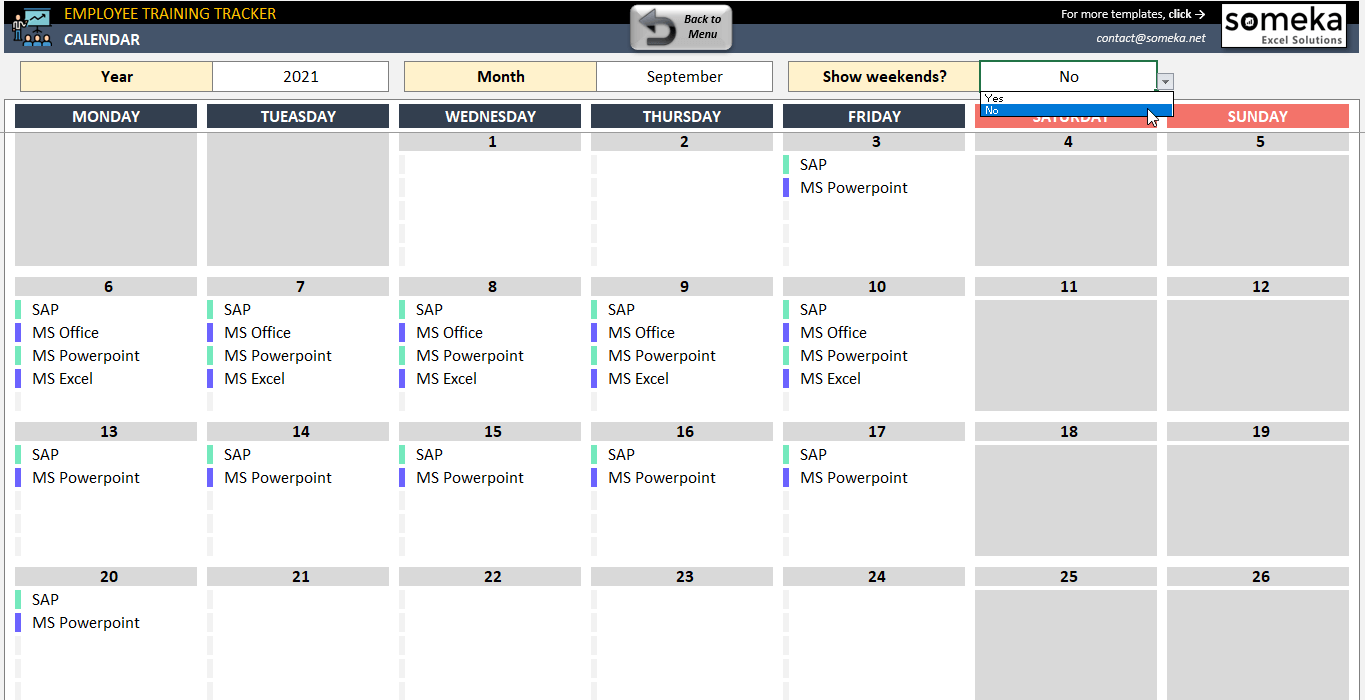Click the EMPLOYEE TRAINING TRACKER title

(170, 14)
